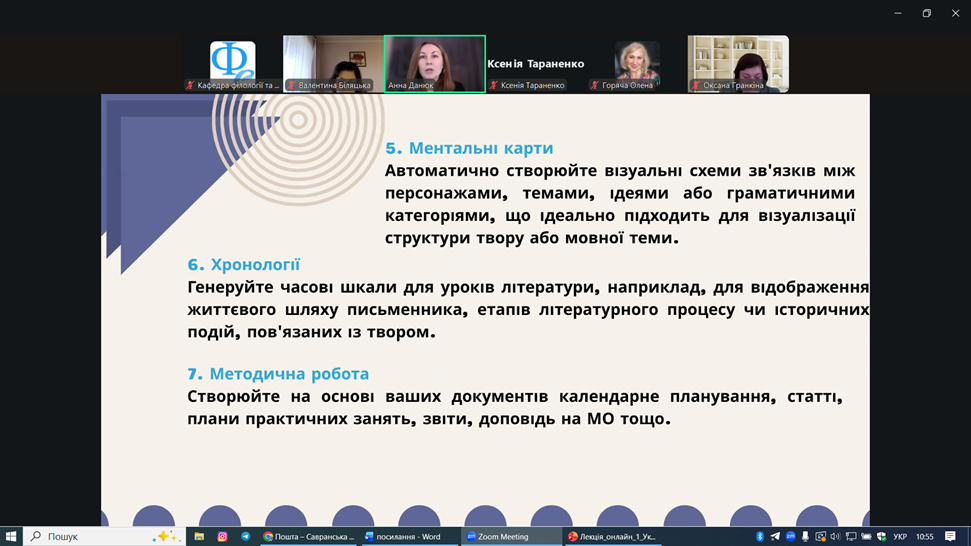
Task: Select Анна Данюк's video thumbnail
Action: 434,64
